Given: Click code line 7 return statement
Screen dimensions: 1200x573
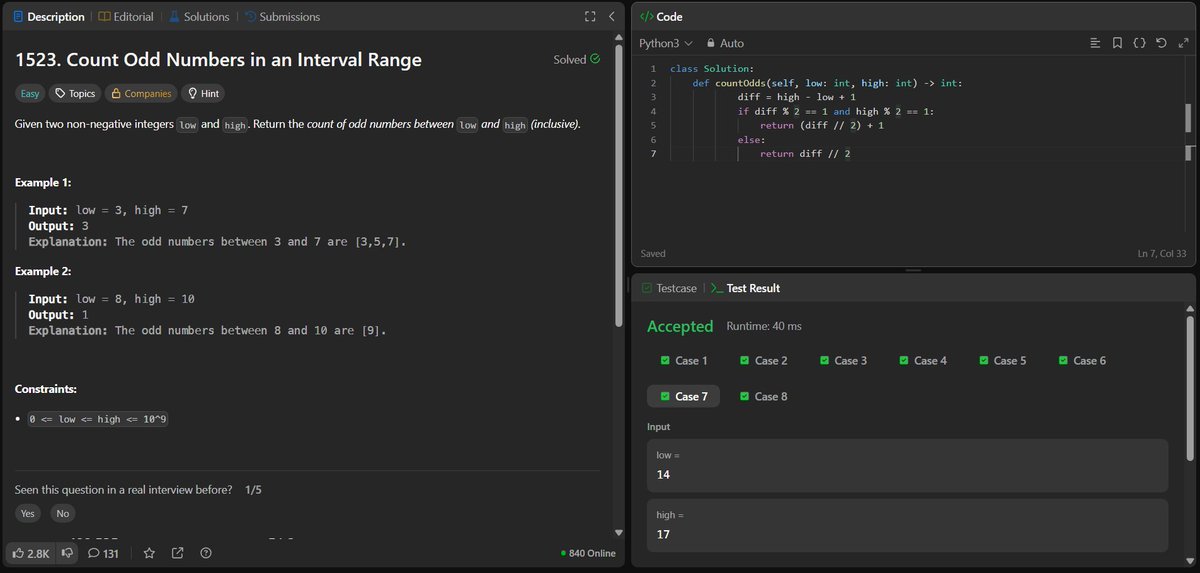Looking at the screenshot, I should (805, 154).
